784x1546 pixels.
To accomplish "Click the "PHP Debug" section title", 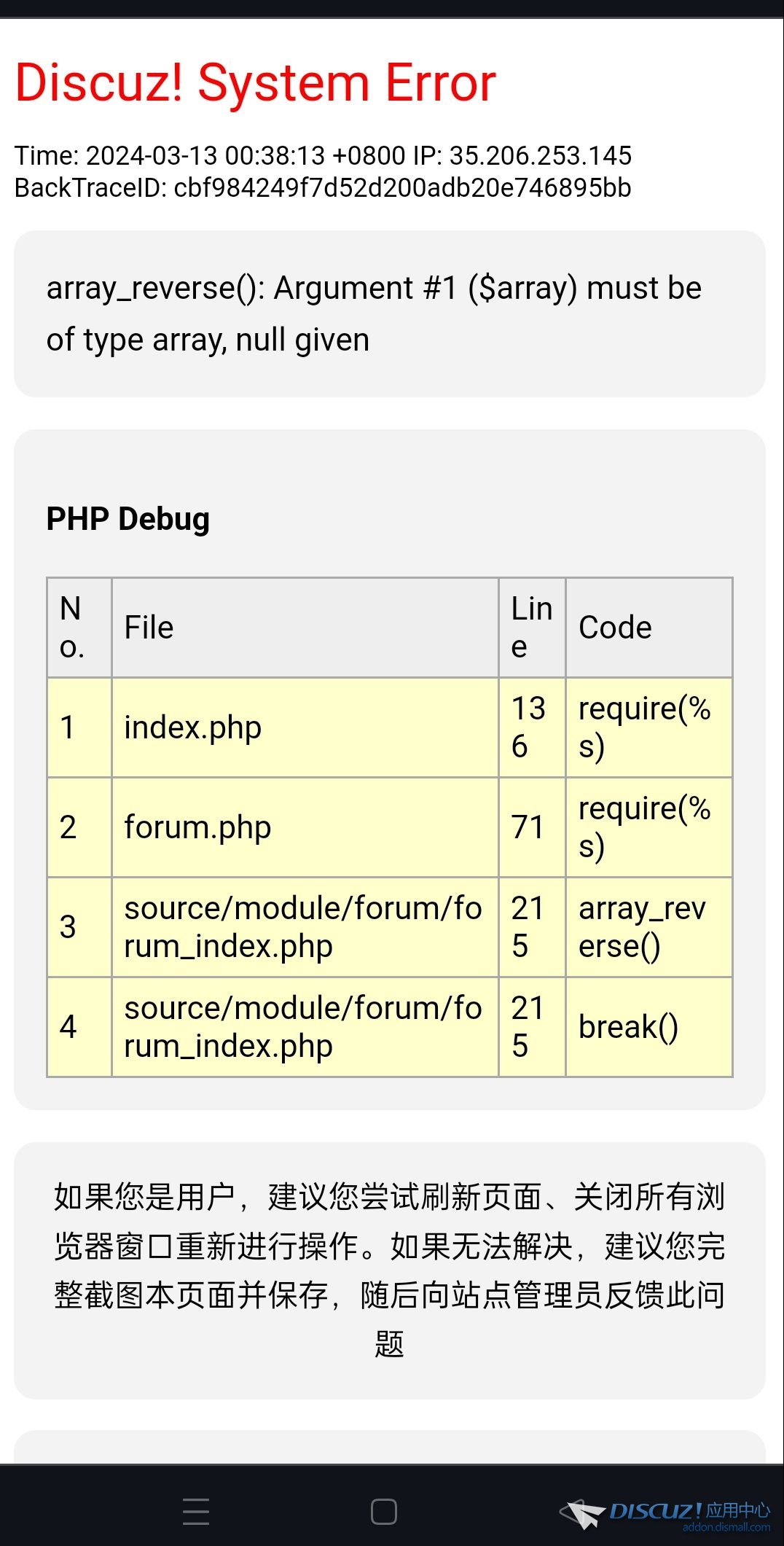I will pyautogui.click(x=128, y=519).
